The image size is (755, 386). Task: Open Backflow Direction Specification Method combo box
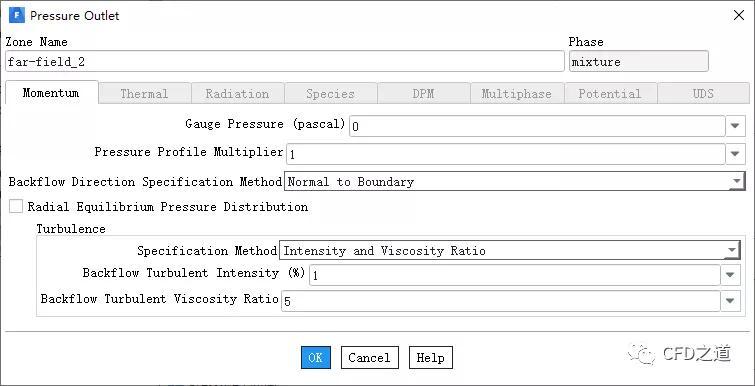click(x=514, y=181)
